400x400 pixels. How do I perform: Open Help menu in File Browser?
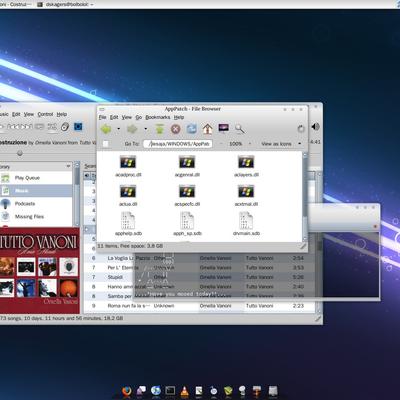tap(179, 117)
